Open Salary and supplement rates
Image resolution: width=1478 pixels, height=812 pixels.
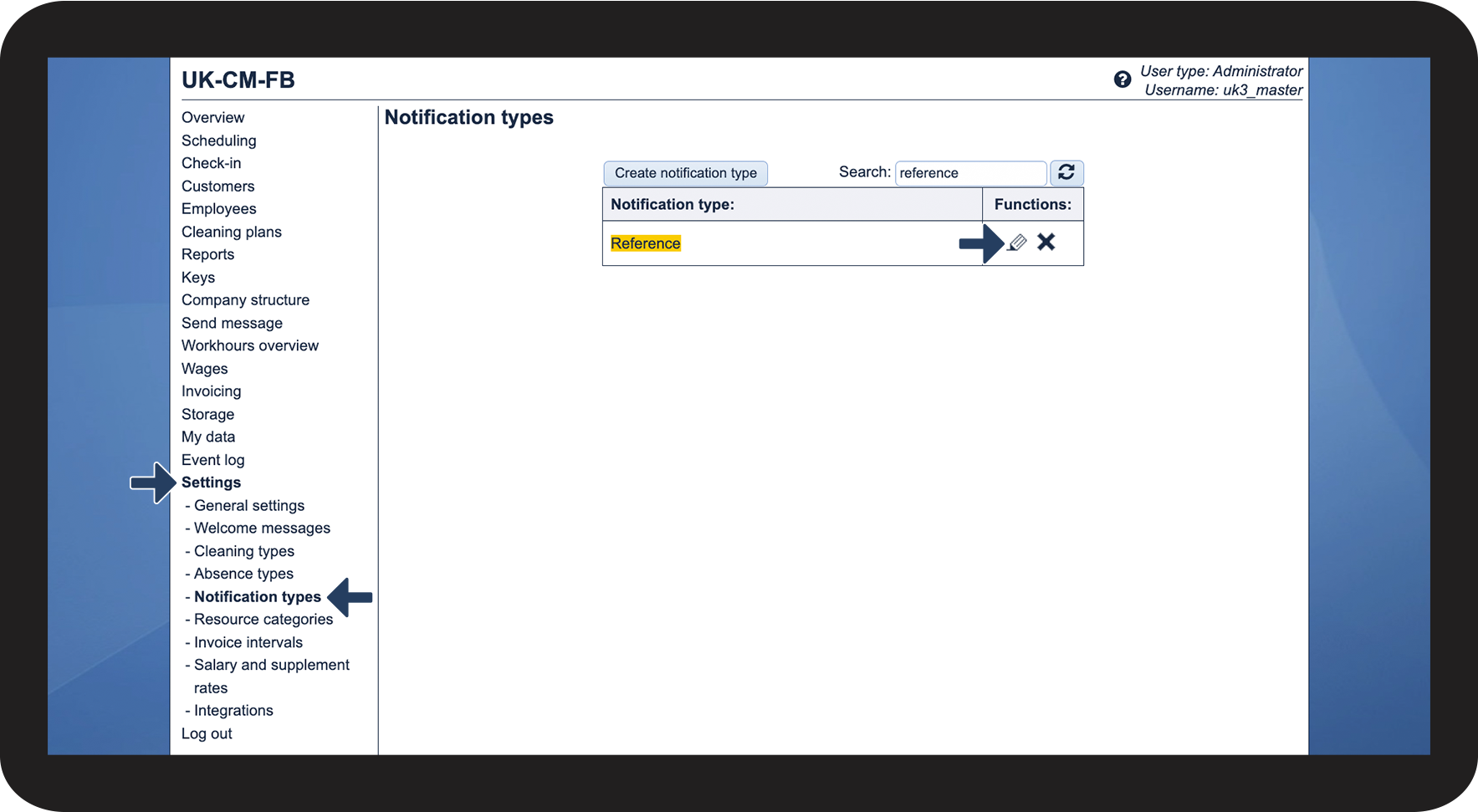(x=272, y=677)
